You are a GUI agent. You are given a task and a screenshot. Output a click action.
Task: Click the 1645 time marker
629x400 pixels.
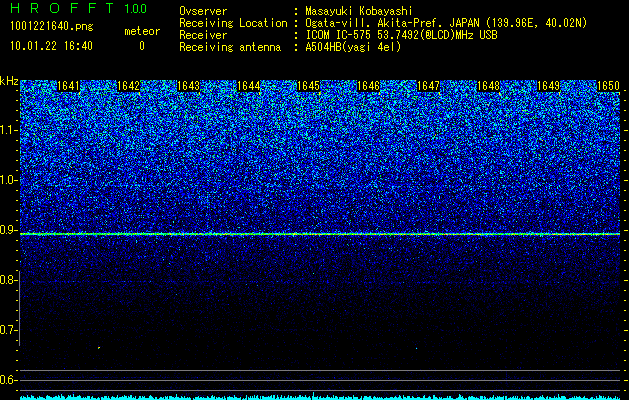pos(308,86)
